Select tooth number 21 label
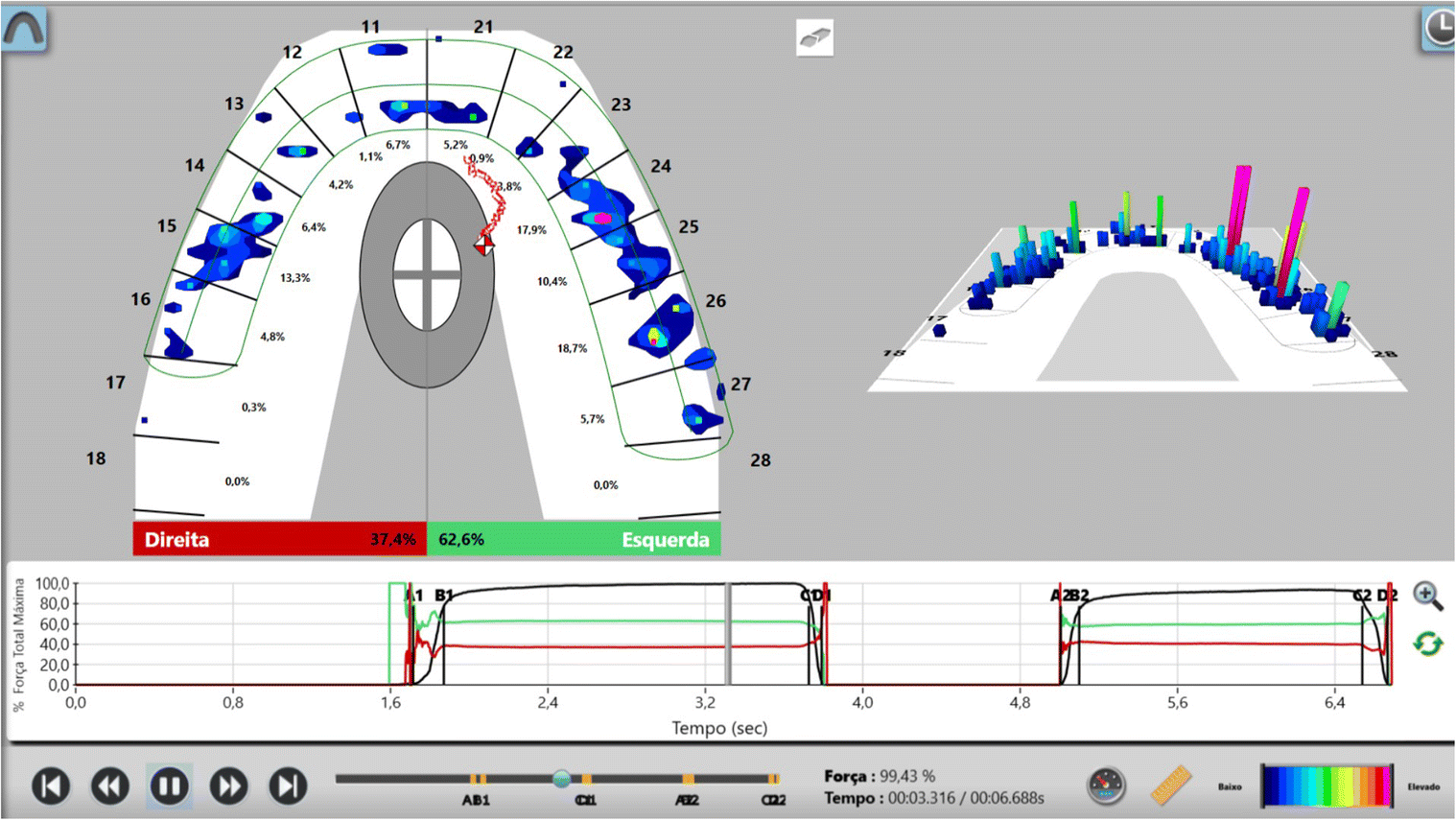This screenshot has height=820, width=1456. (483, 27)
